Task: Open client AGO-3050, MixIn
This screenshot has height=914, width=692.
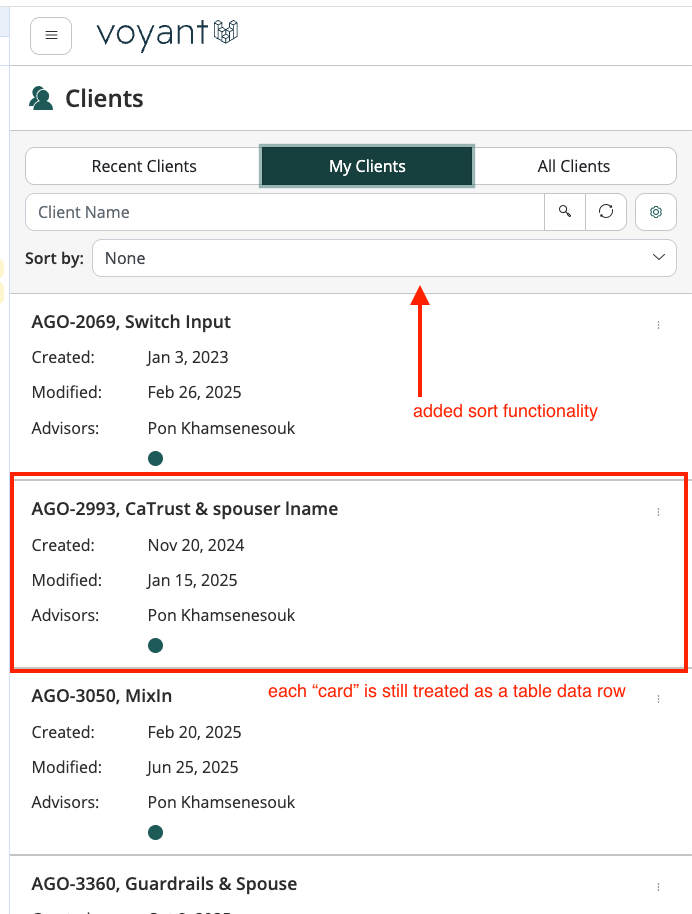Action: click(101, 696)
